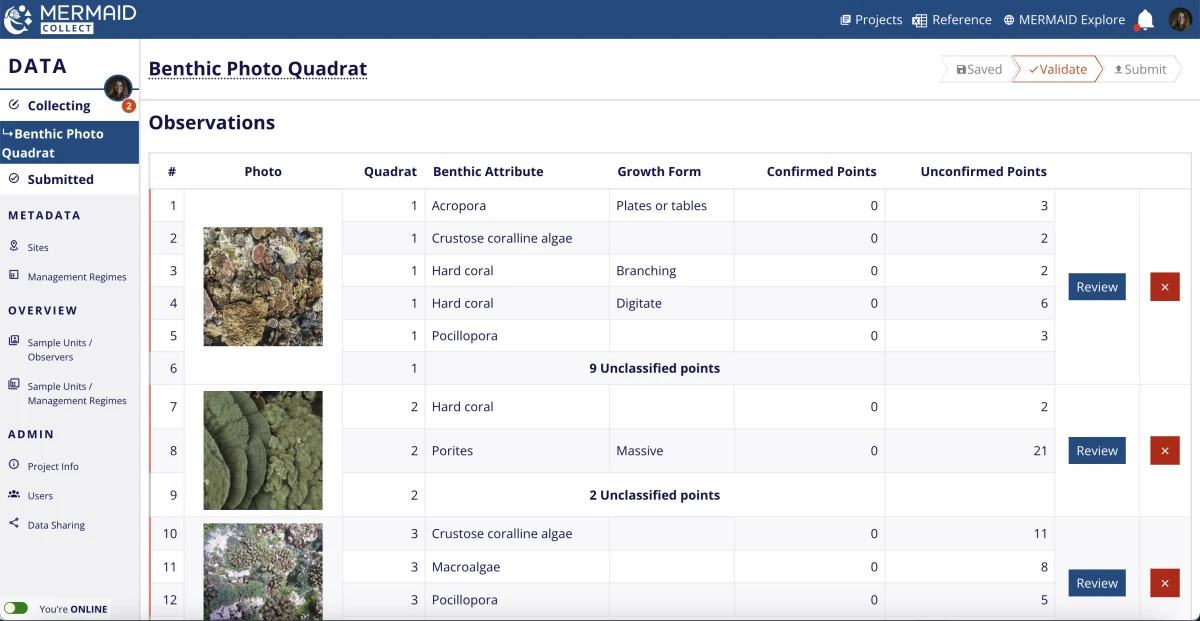Viewport: 1200px width, 621px height.
Task: Click the Validate button
Action: (1058, 69)
